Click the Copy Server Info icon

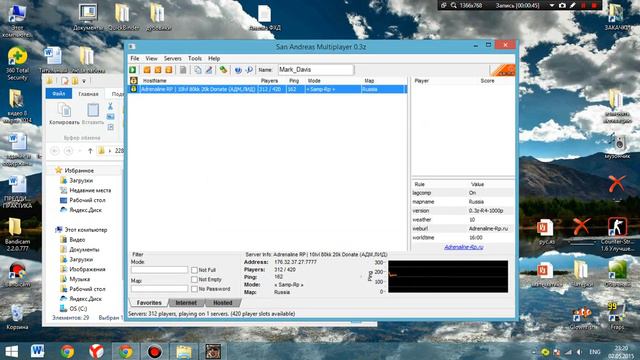coord(198,70)
